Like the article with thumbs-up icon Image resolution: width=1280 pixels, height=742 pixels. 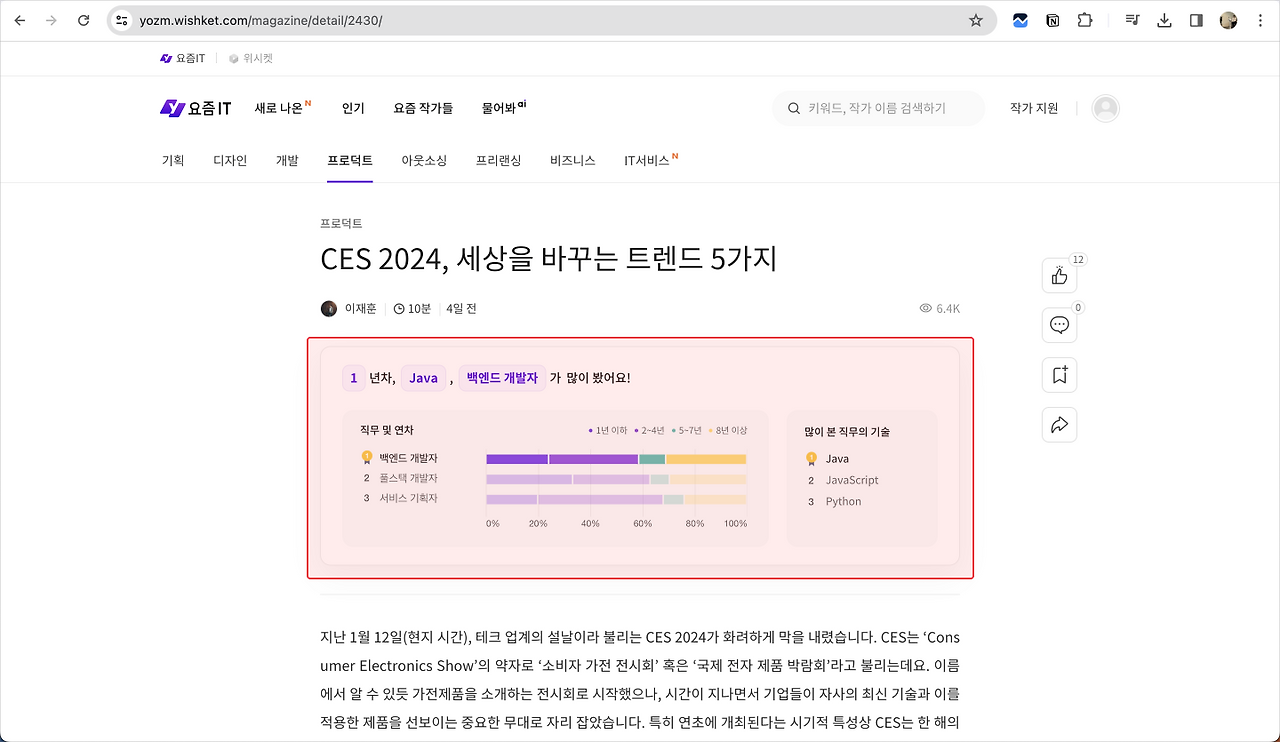pyautogui.click(x=1059, y=276)
